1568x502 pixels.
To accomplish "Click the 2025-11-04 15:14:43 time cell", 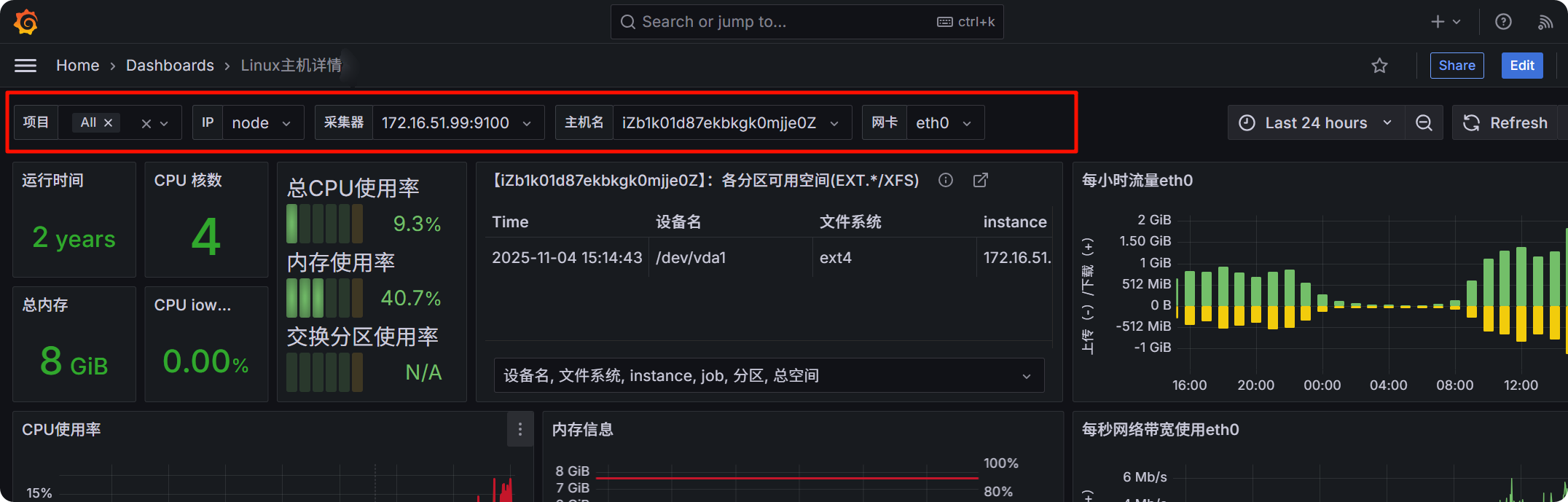I will pos(567,257).
